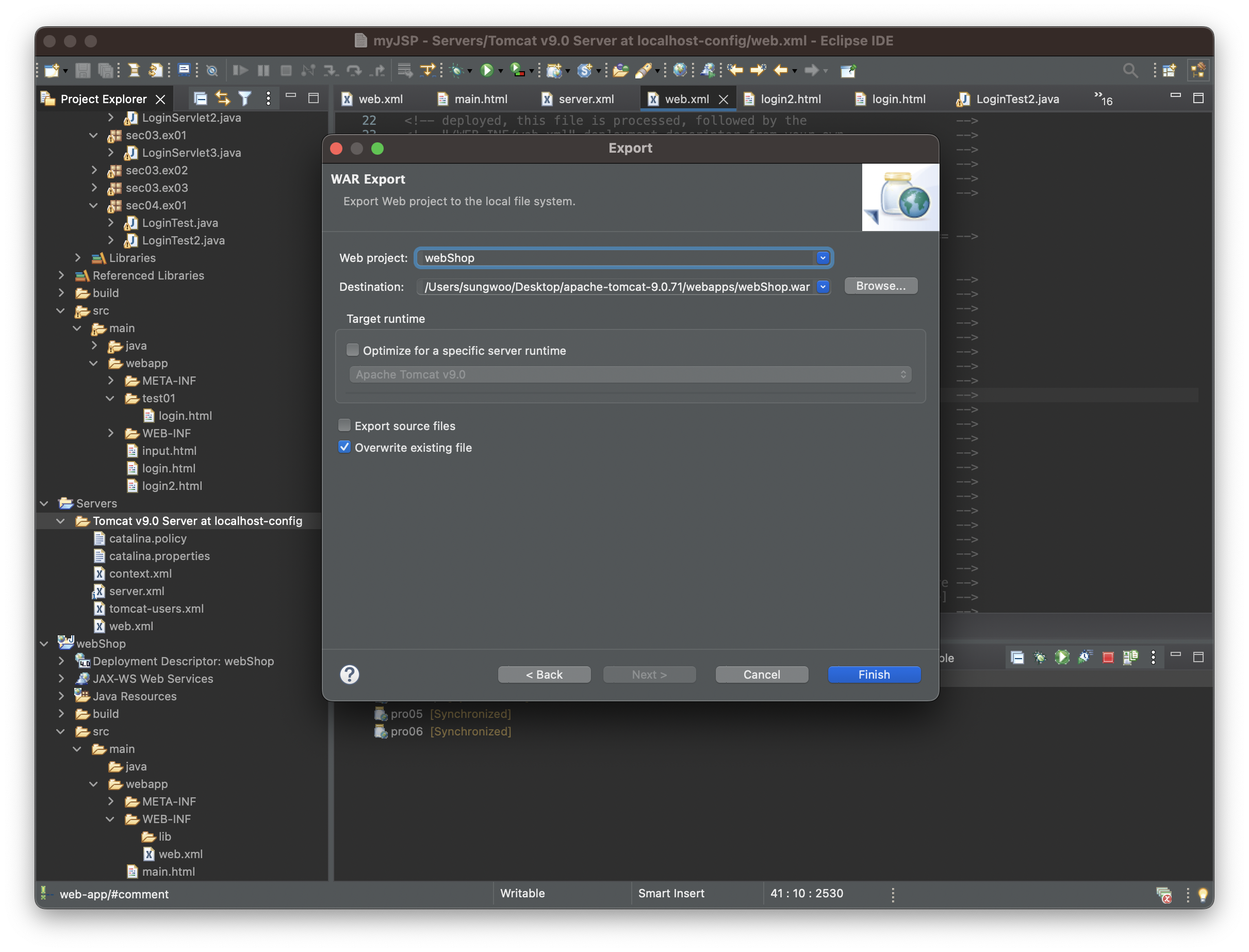1249x952 pixels.
Task: Click Browse... for destination path
Action: coord(880,286)
